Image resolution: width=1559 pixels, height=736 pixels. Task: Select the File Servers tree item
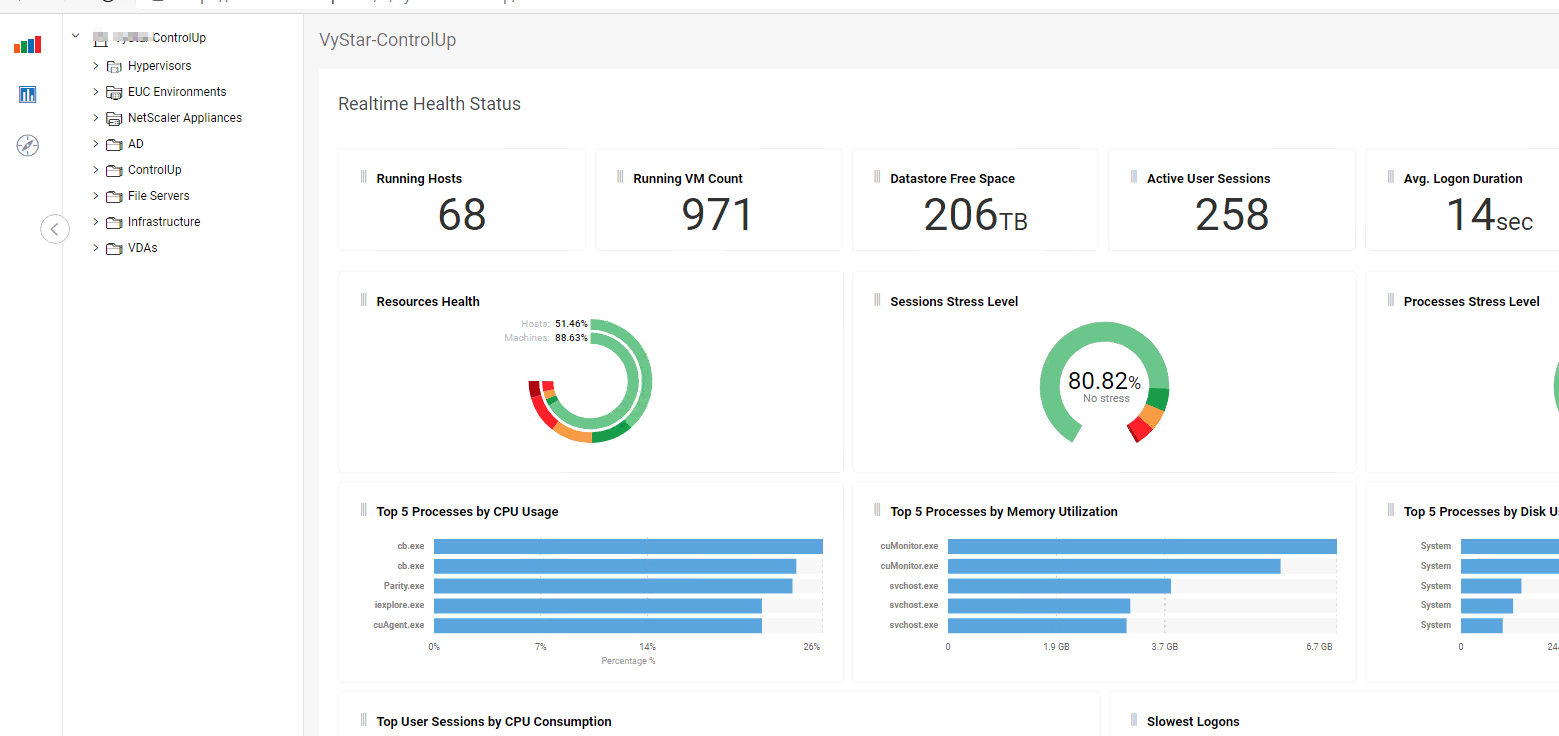(158, 196)
